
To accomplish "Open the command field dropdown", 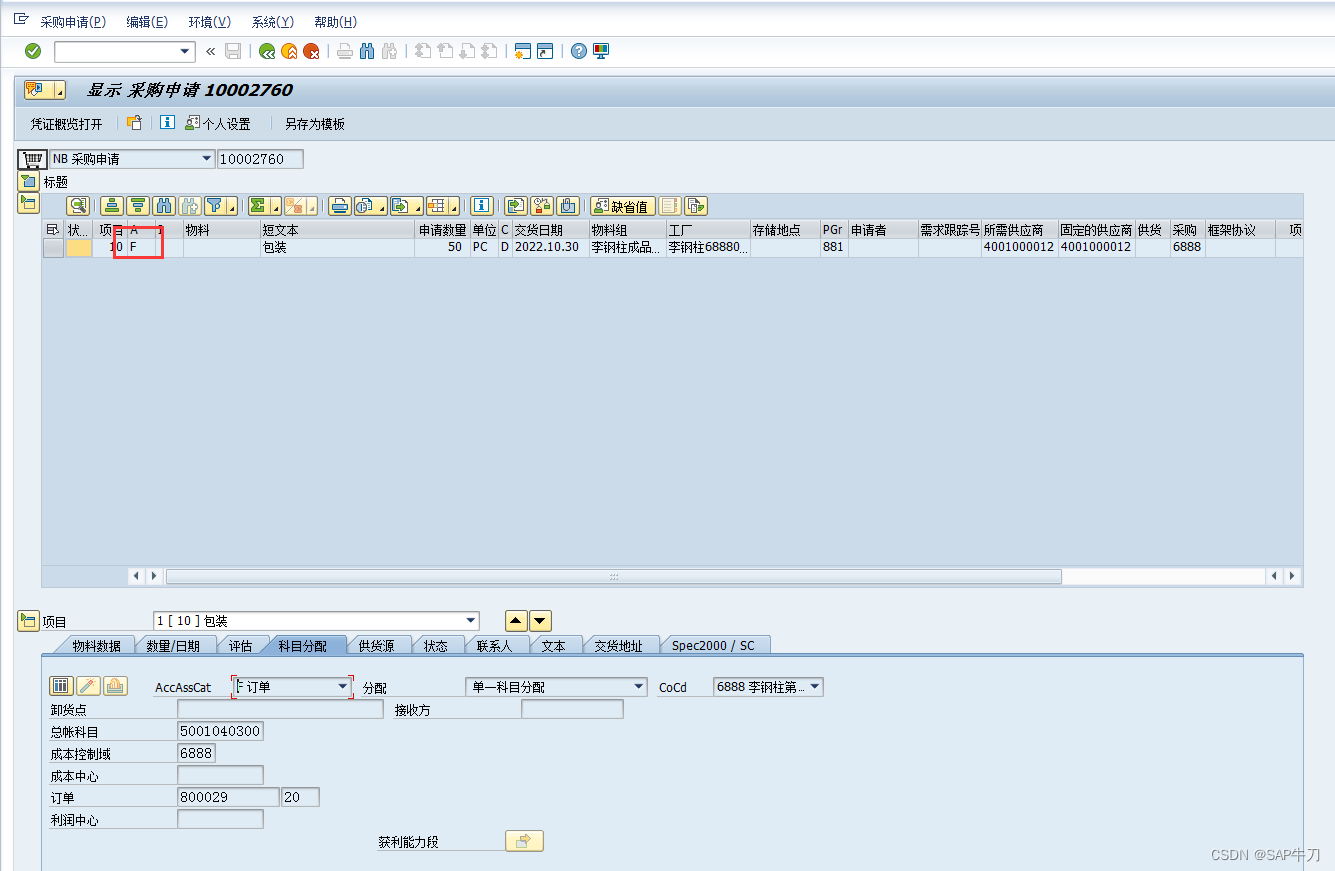I will (x=185, y=51).
